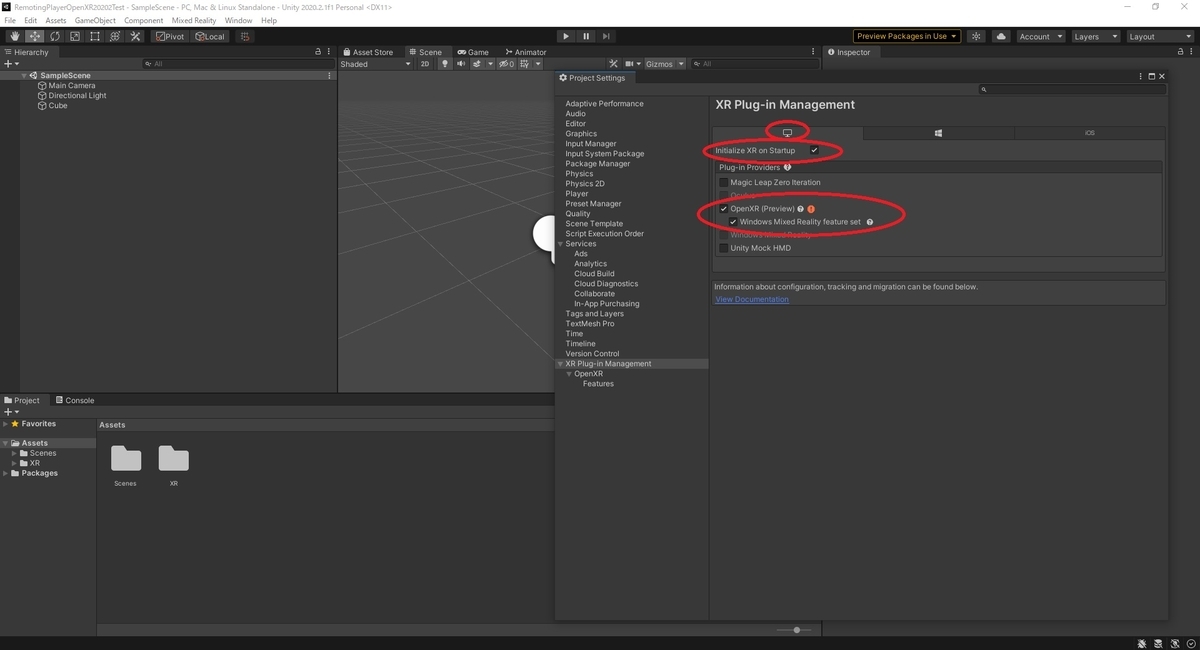Screen dimensions: 1200x650
Task: Collapse Services in Project Settings
Action: 560,244
